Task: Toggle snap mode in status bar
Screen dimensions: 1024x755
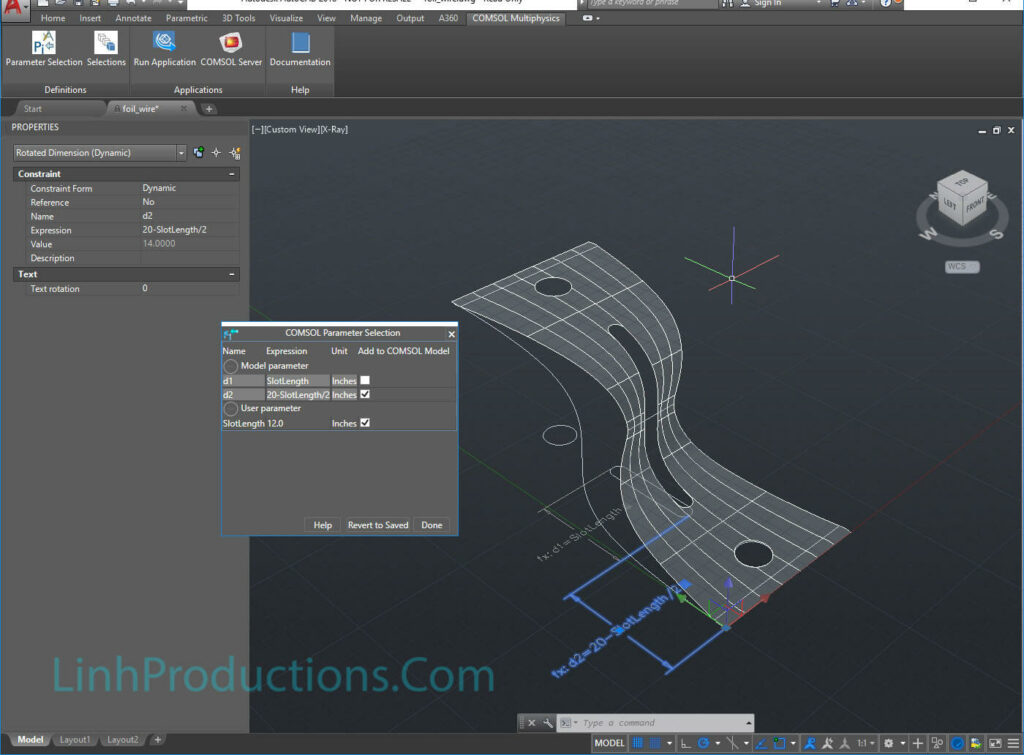Action: pos(655,743)
